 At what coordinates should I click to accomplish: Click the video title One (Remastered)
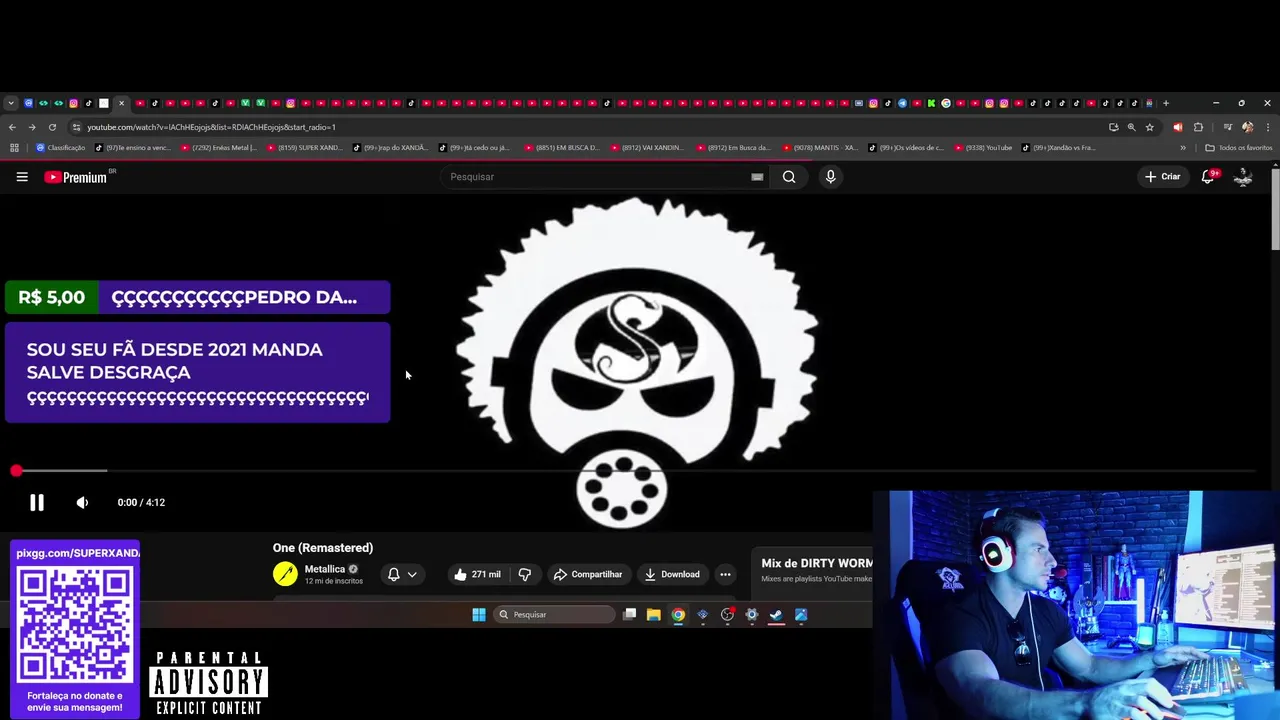coord(322,548)
